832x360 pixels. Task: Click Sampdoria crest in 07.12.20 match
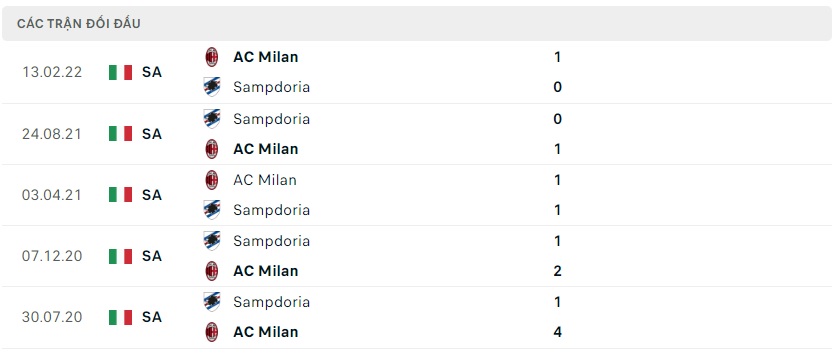pos(212,241)
